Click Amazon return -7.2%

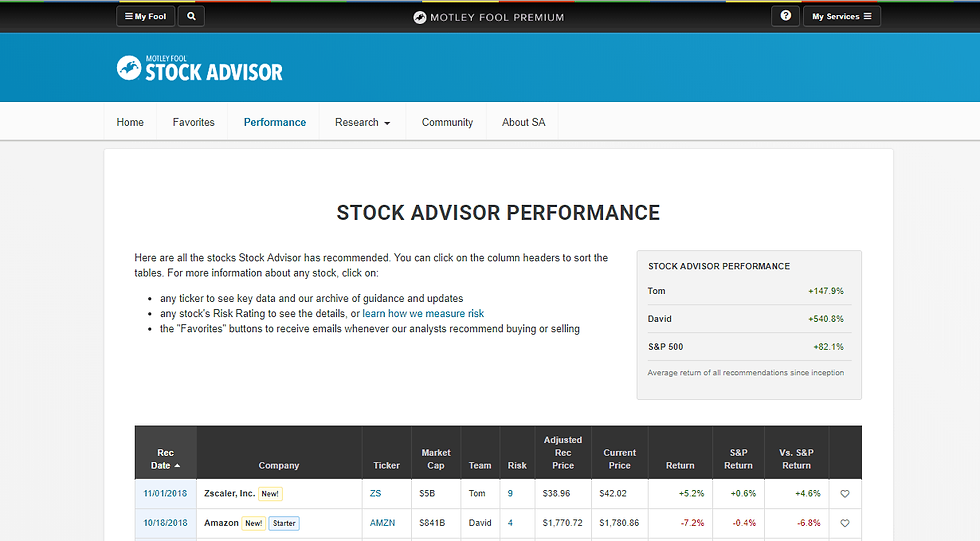point(692,523)
